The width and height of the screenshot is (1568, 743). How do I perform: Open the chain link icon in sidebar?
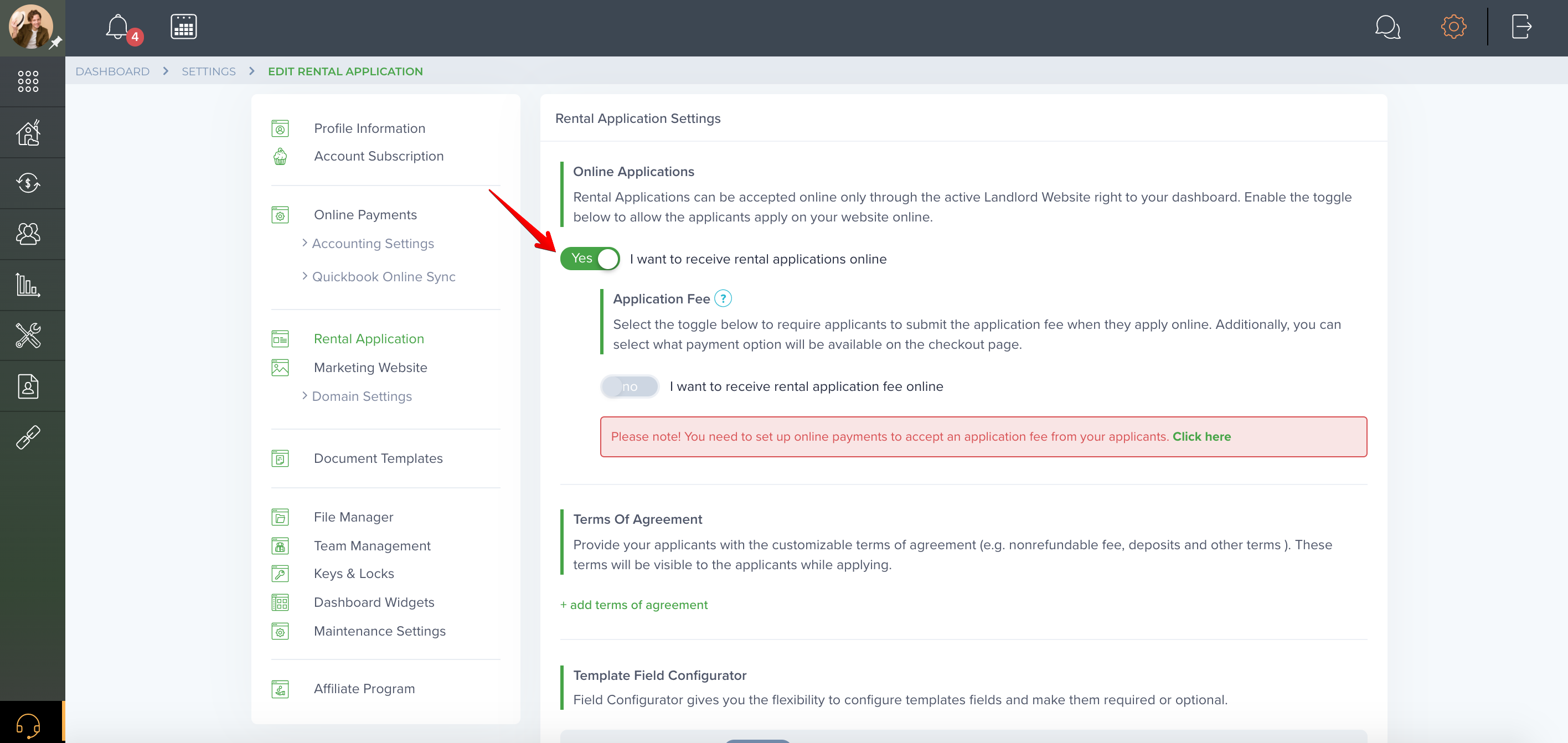[x=28, y=437]
